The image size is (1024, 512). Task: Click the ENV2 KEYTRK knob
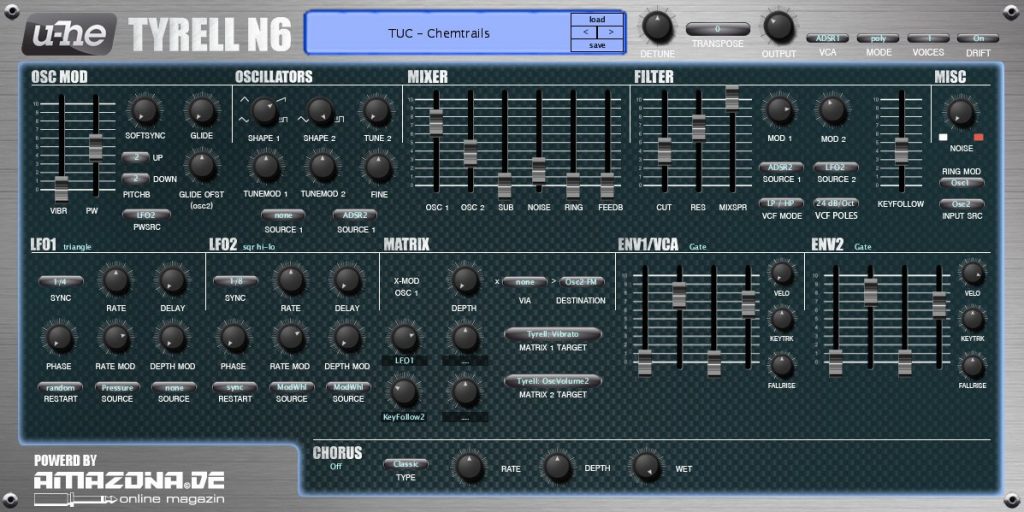[x=973, y=320]
